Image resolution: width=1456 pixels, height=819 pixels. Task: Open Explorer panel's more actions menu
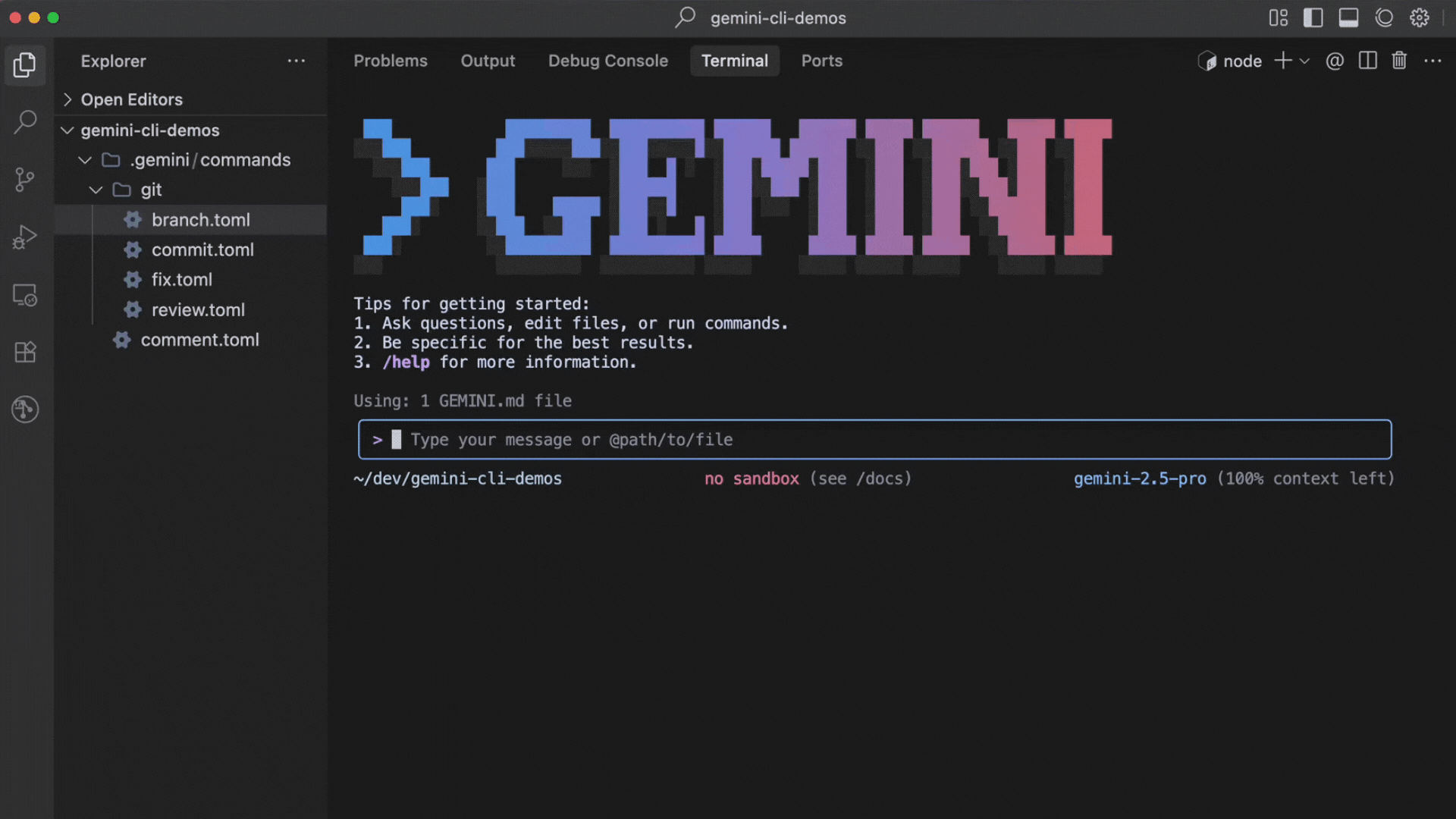click(x=297, y=61)
